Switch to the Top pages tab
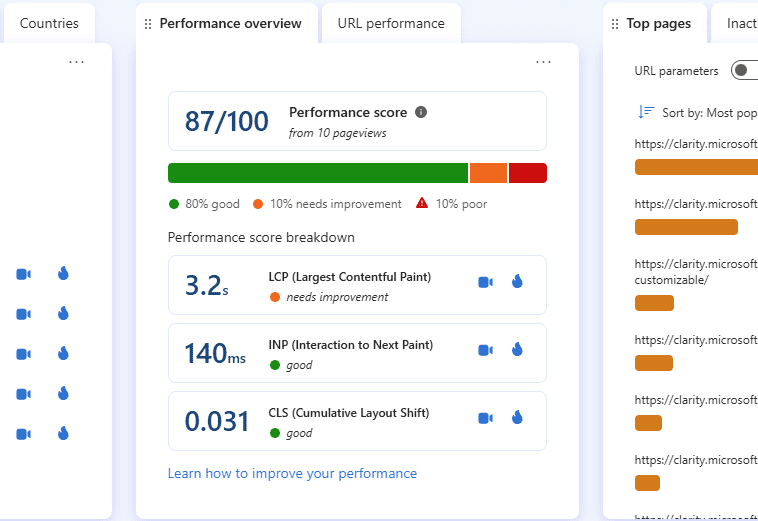Screen dimensions: 758x521 click(x=657, y=24)
